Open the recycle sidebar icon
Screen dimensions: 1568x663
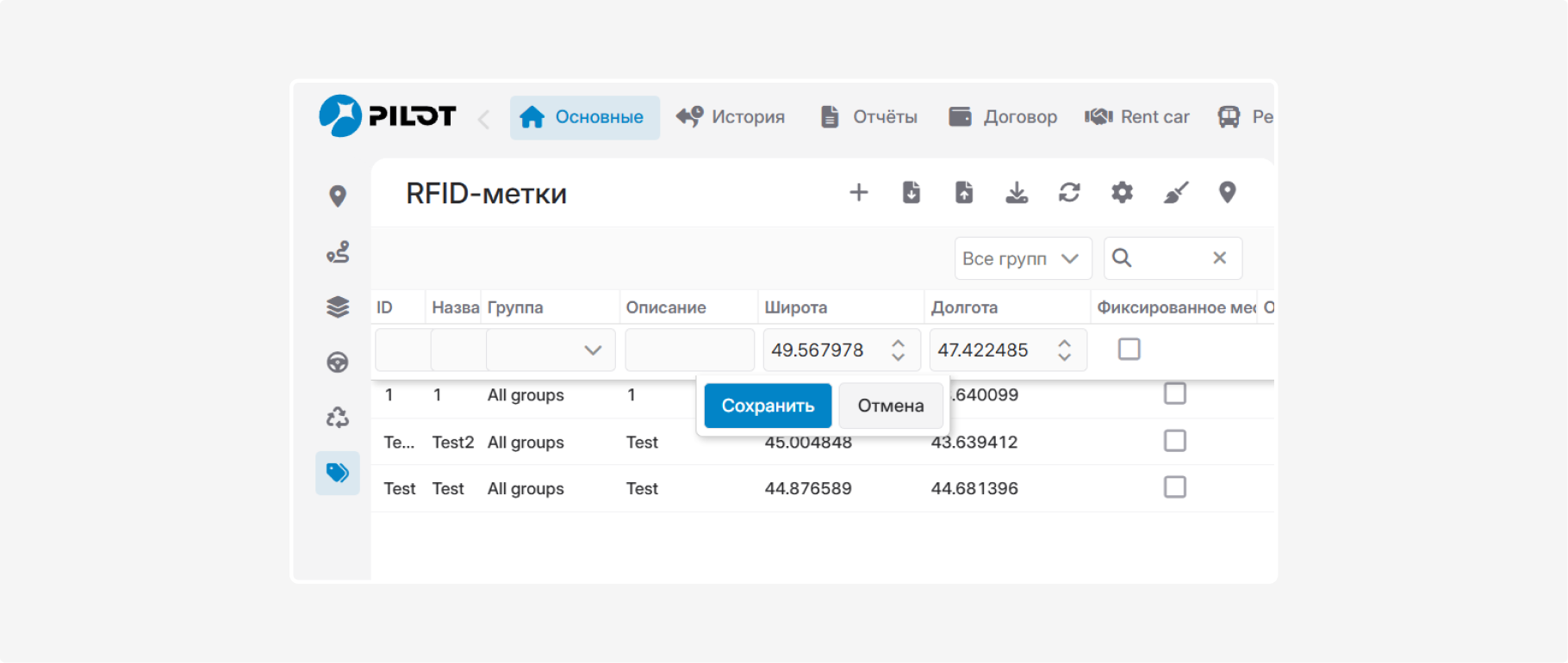pos(338,418)
